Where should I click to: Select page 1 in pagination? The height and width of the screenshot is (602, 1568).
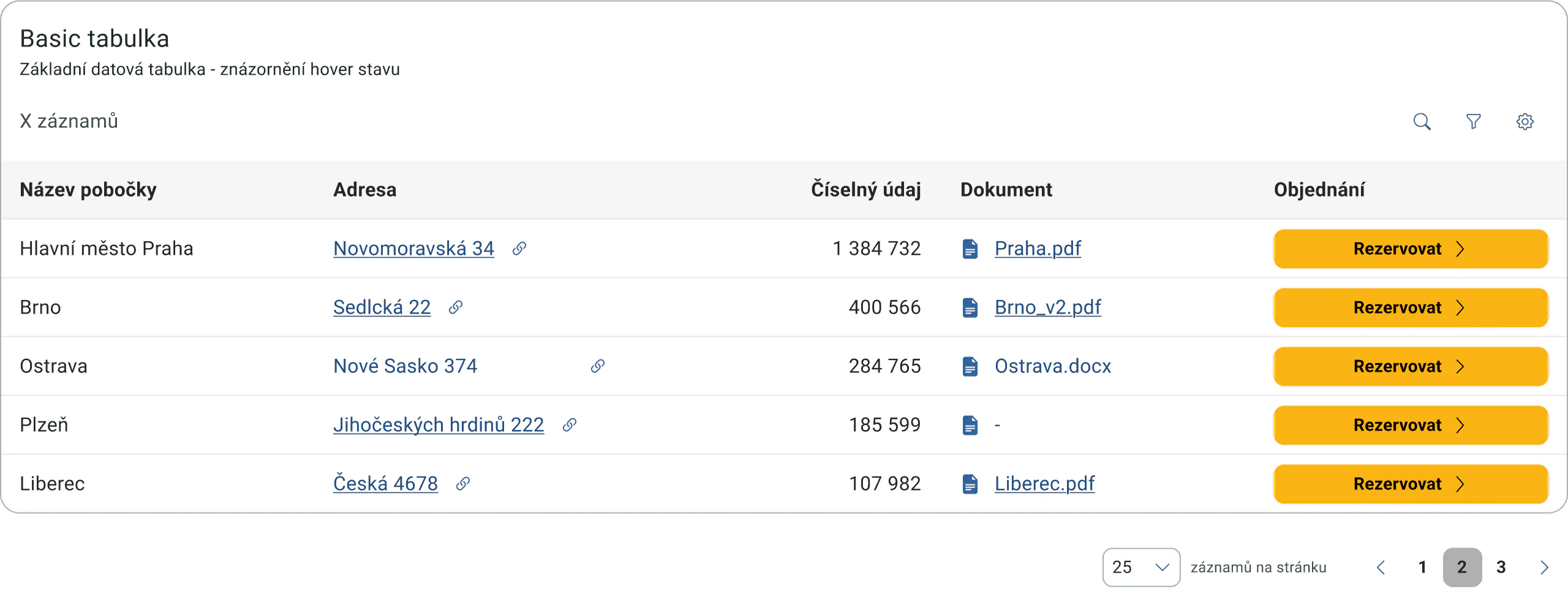1422,567
